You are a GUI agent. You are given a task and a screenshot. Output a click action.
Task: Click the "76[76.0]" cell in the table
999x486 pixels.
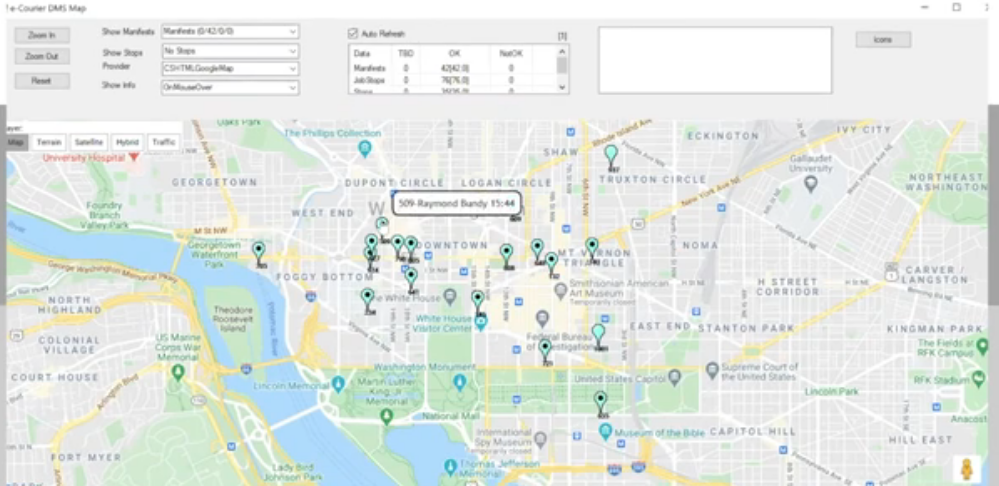tap(455, 80)
